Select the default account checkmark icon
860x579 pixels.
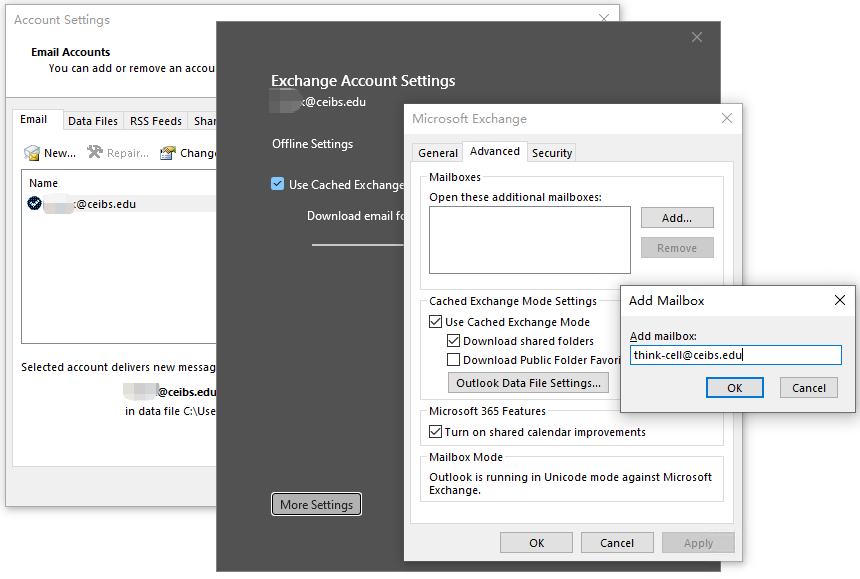(35, 203)
